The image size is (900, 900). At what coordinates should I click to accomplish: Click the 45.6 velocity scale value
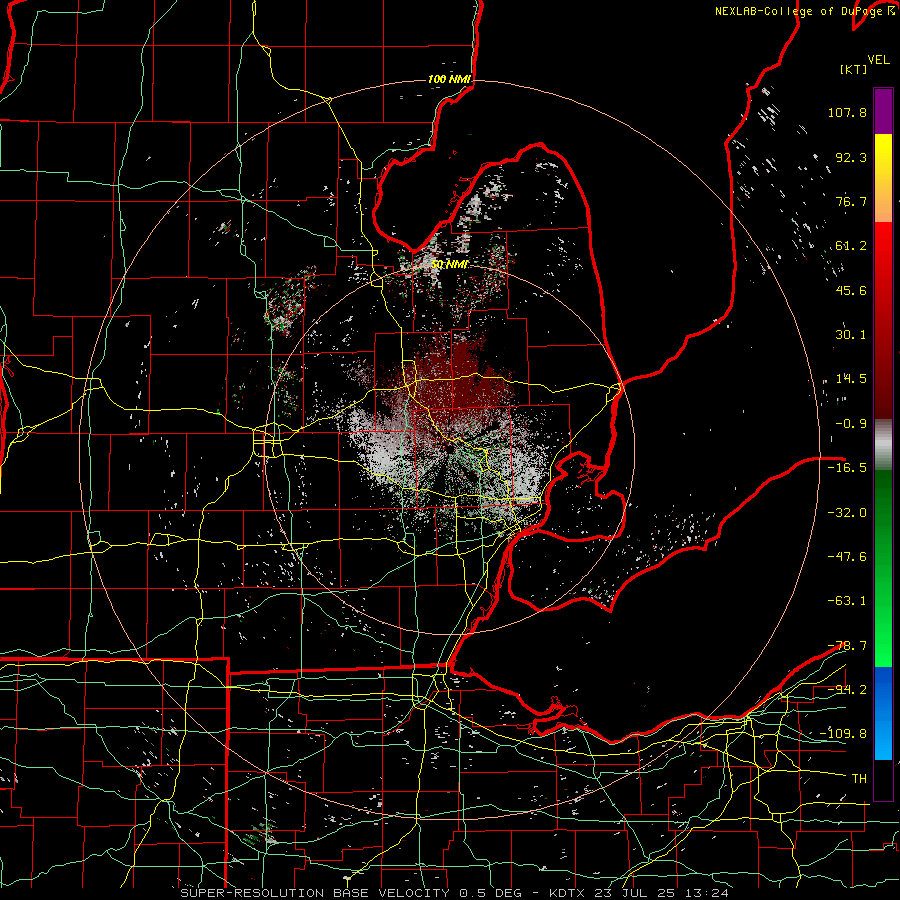[851, 290]
